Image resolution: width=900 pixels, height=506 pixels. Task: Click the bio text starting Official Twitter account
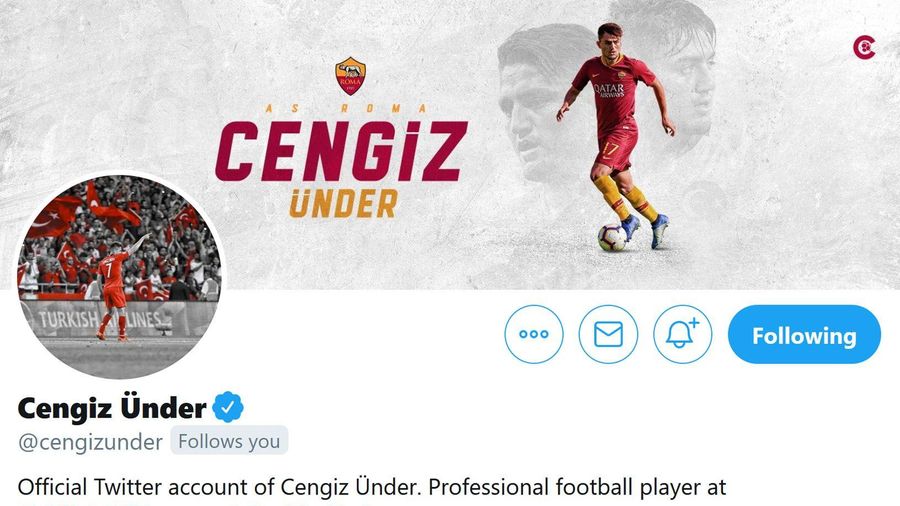click(x=372, y=487)
